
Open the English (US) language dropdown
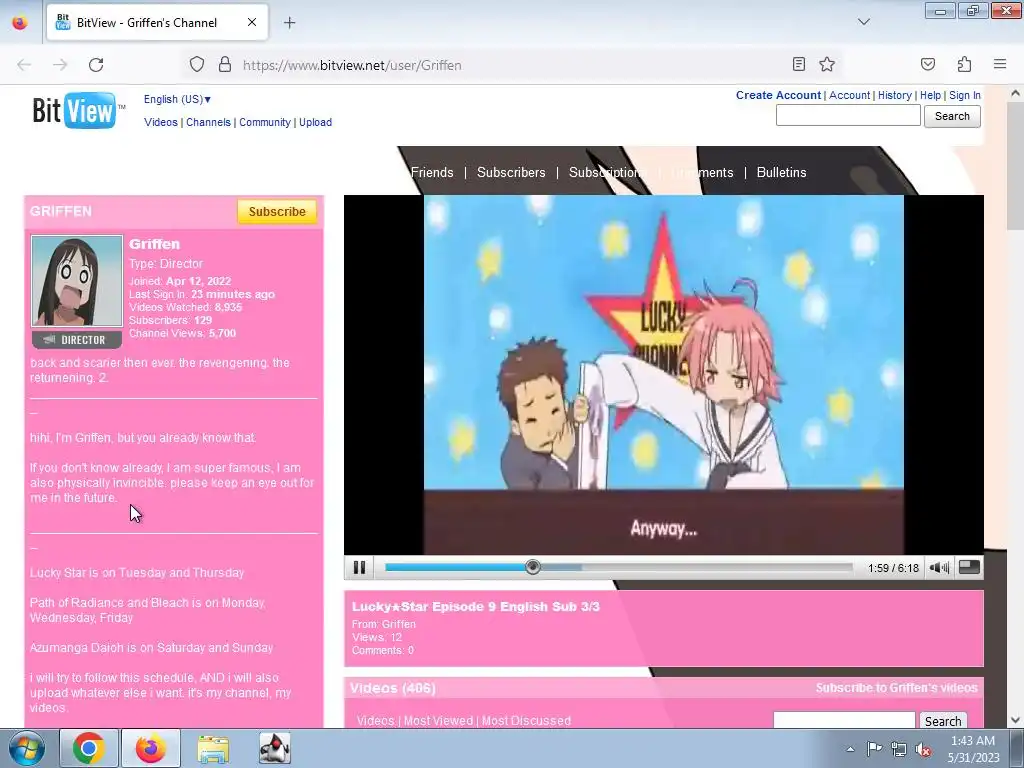[x=177, y=99]
